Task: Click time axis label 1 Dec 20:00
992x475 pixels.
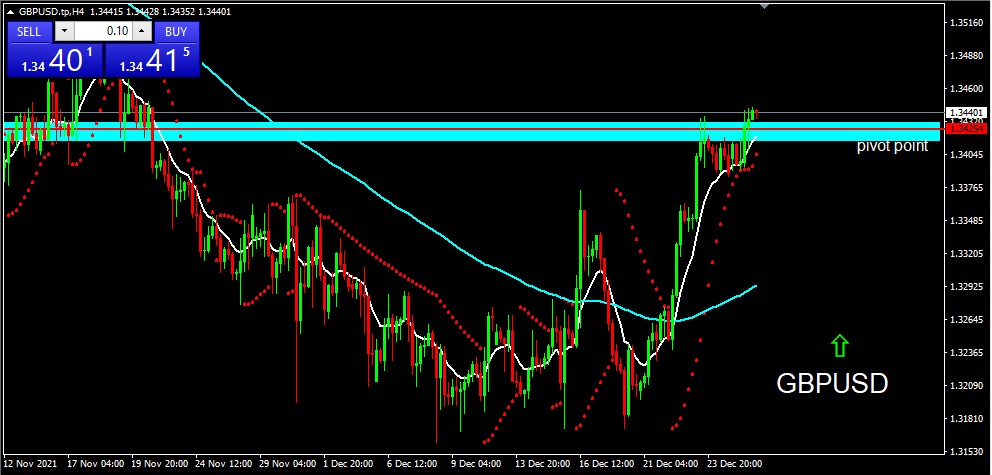Action: point(350,464)
